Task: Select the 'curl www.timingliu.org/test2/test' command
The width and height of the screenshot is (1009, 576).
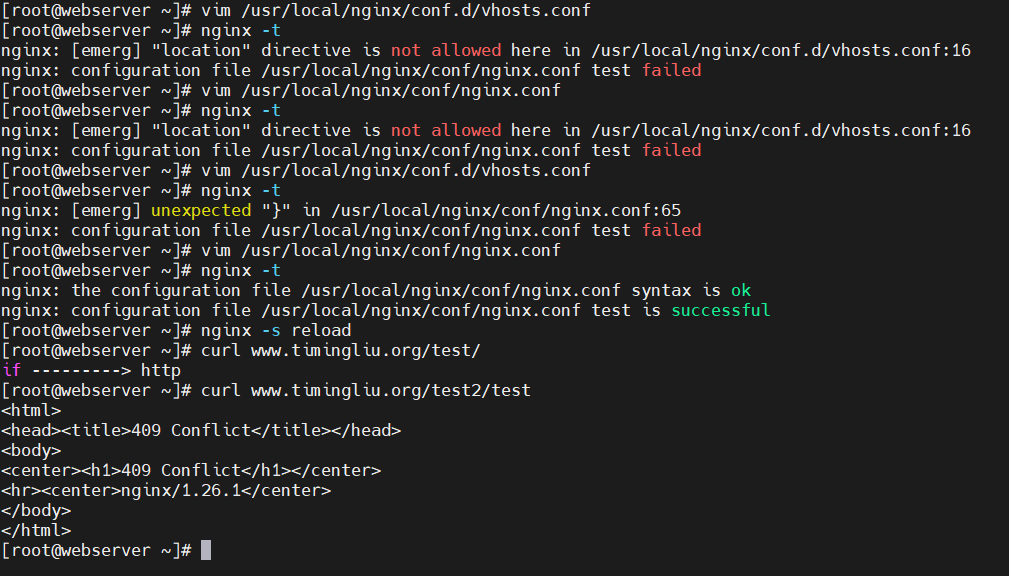Action: [366, 391]
